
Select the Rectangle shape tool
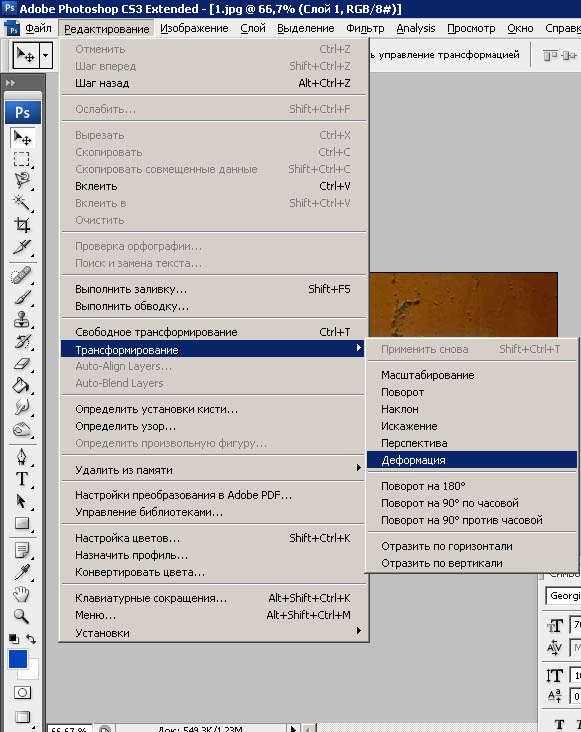coord(22,523)
